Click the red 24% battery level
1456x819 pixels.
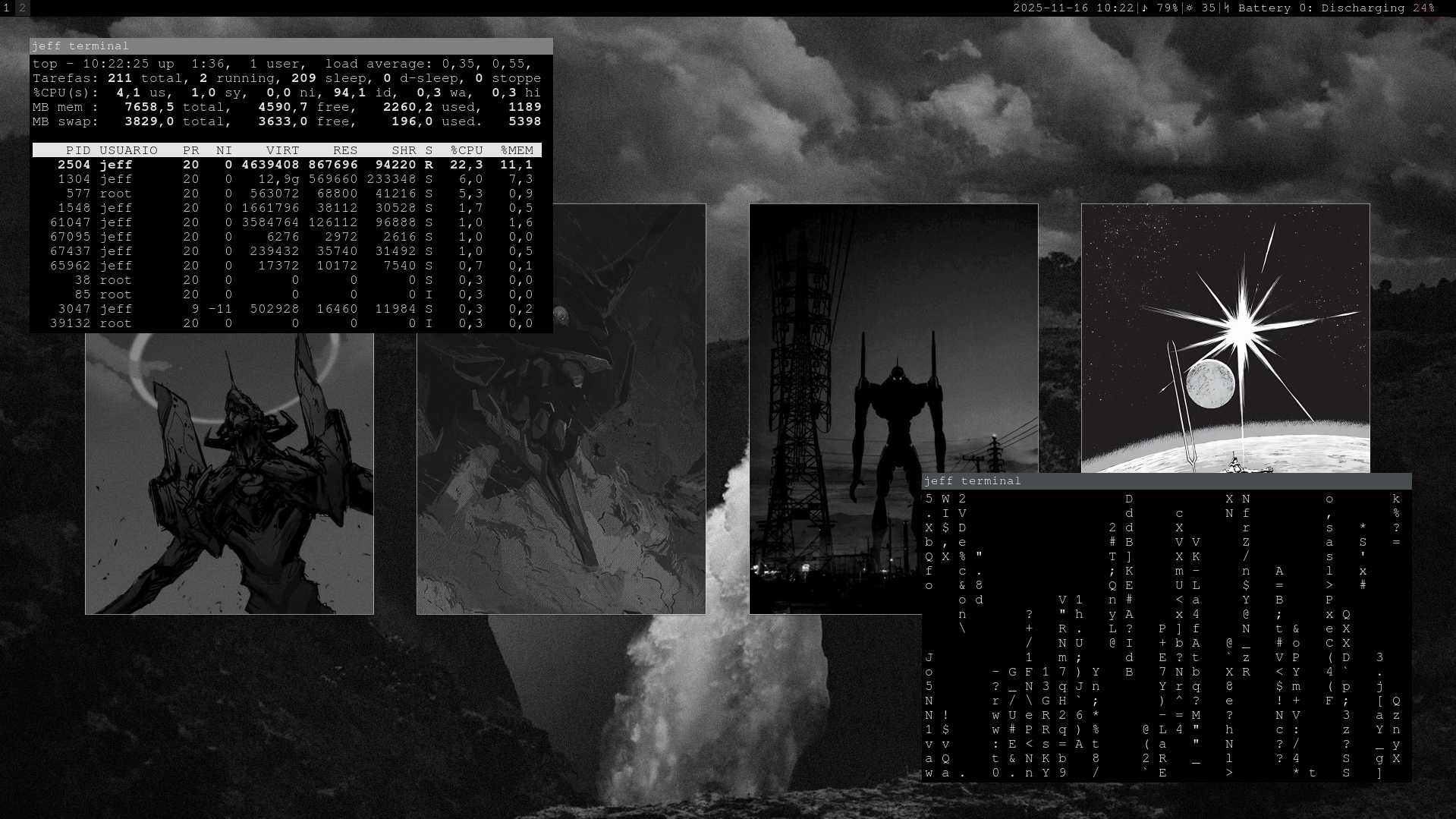coord(1423,8)
